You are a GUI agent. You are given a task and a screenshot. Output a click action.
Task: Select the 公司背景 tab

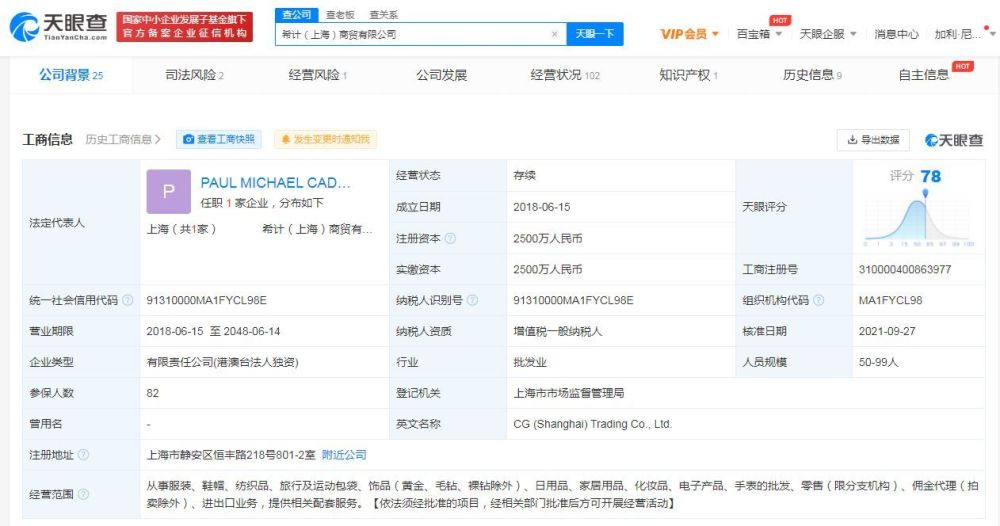pos(71,75)
